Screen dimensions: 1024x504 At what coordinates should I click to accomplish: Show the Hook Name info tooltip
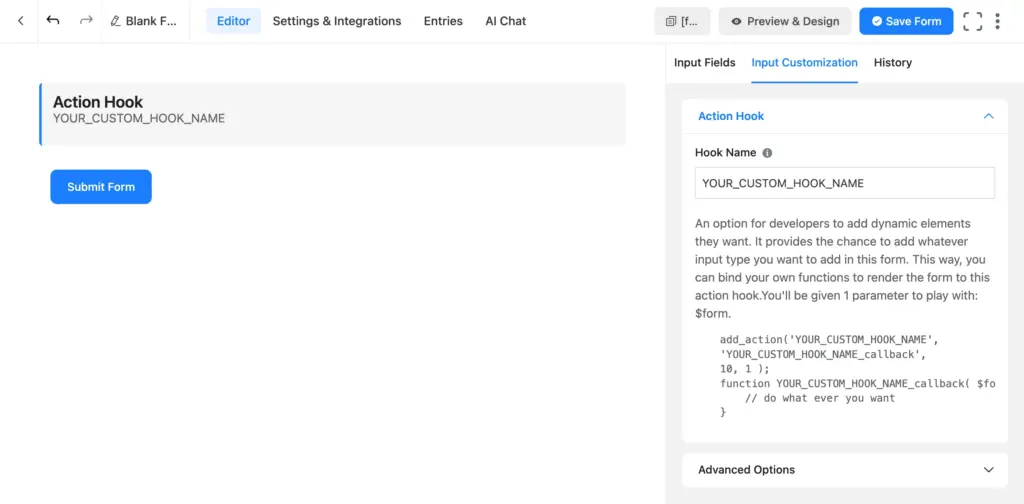pos(767,153)
